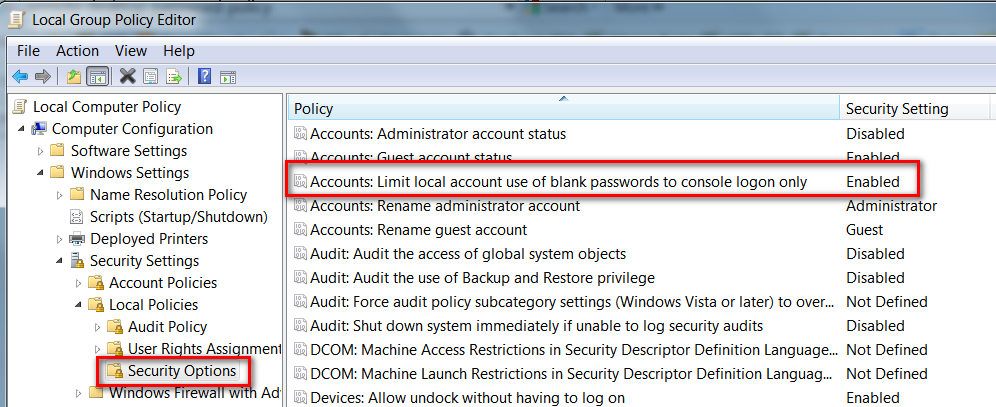Image resolution: width=996 pixels, height=407 pixels.
Task: Expand the Account Policies node arrow
Action: (x=78, y=283)
